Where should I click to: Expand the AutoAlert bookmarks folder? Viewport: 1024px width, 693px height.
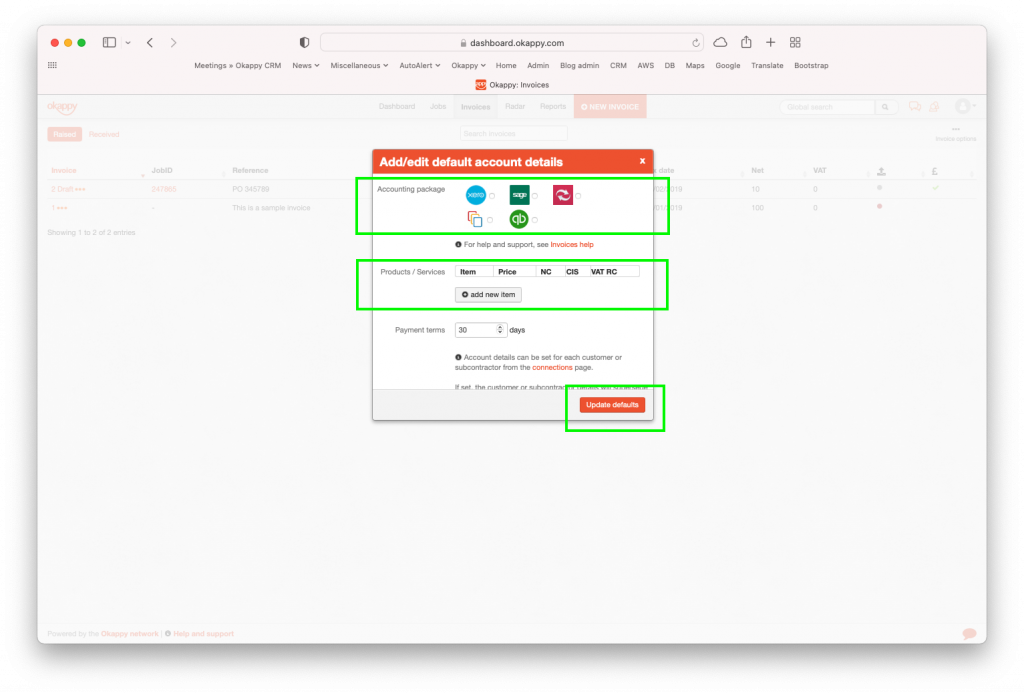tap(420, 65)
